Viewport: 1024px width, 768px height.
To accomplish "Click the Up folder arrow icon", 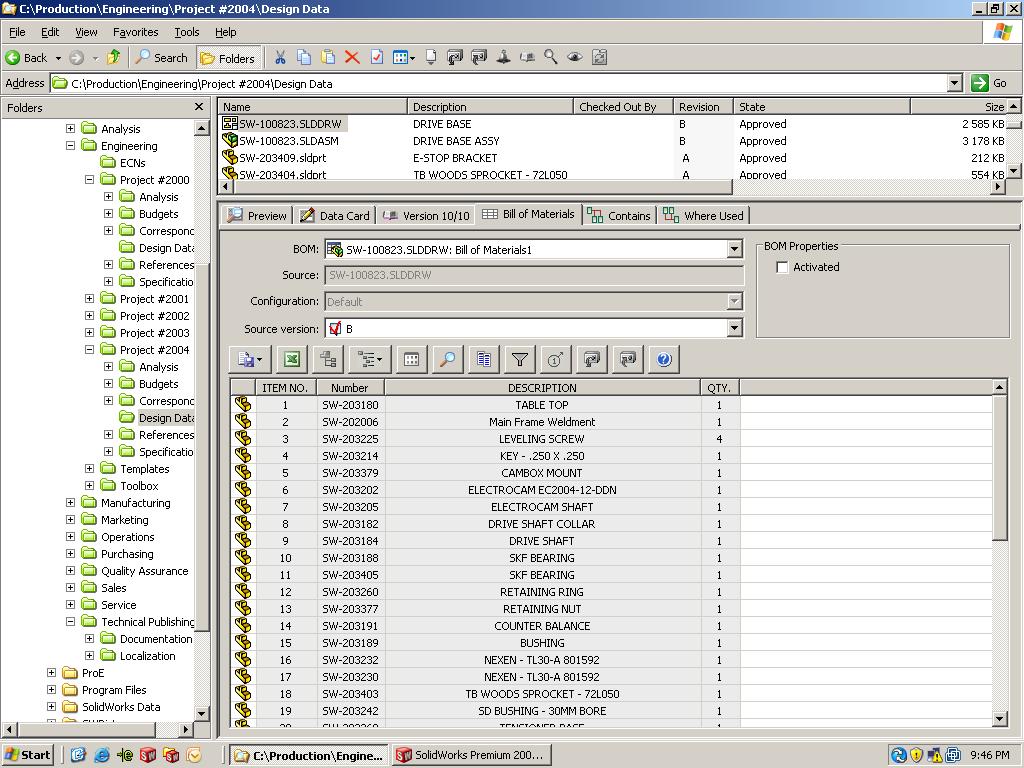I will point(114,58).
